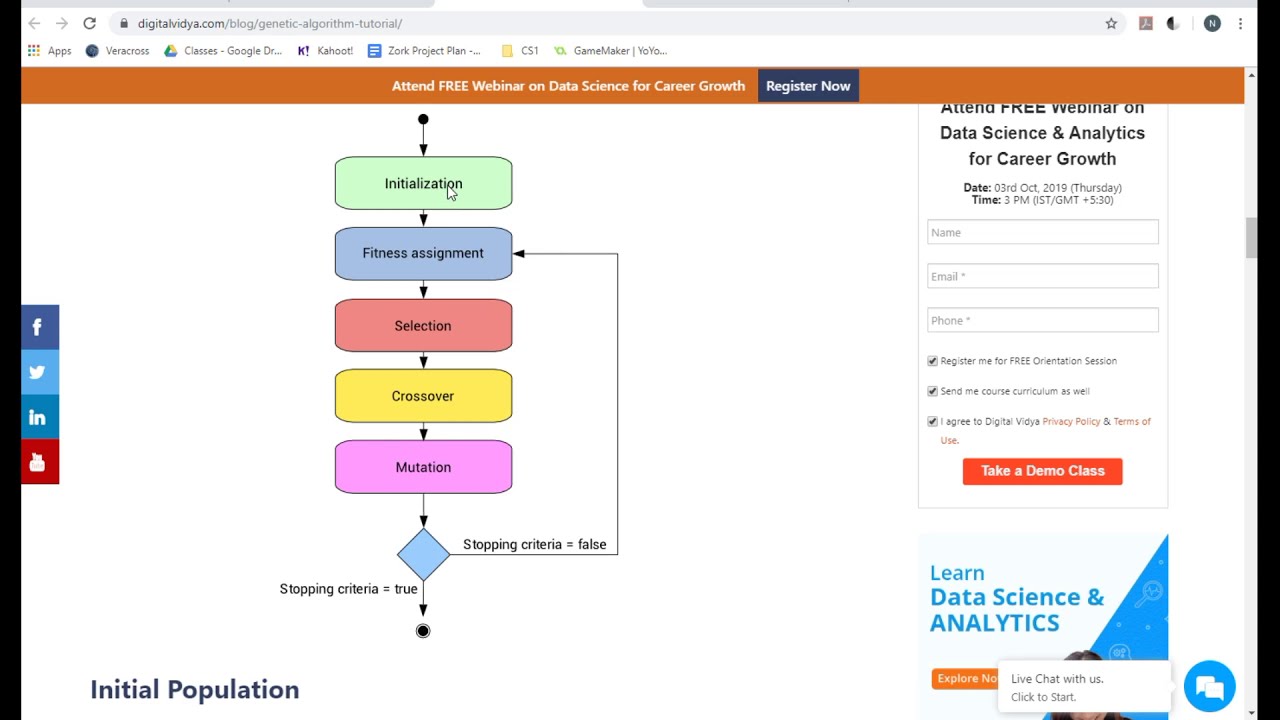1280x720 pixels.
Task: Open the Chrome profile avatar N
Action: 1212,23
